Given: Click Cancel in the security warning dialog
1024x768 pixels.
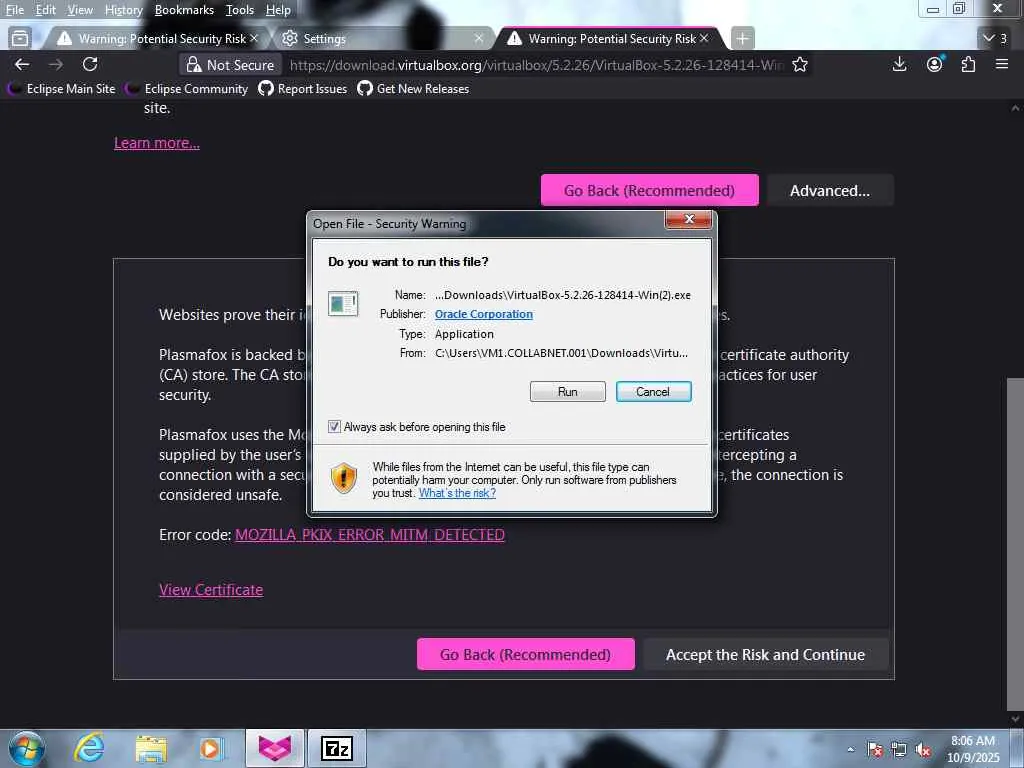Looking at the screenshot, I should pyautogui.click(x=653, y=391).
